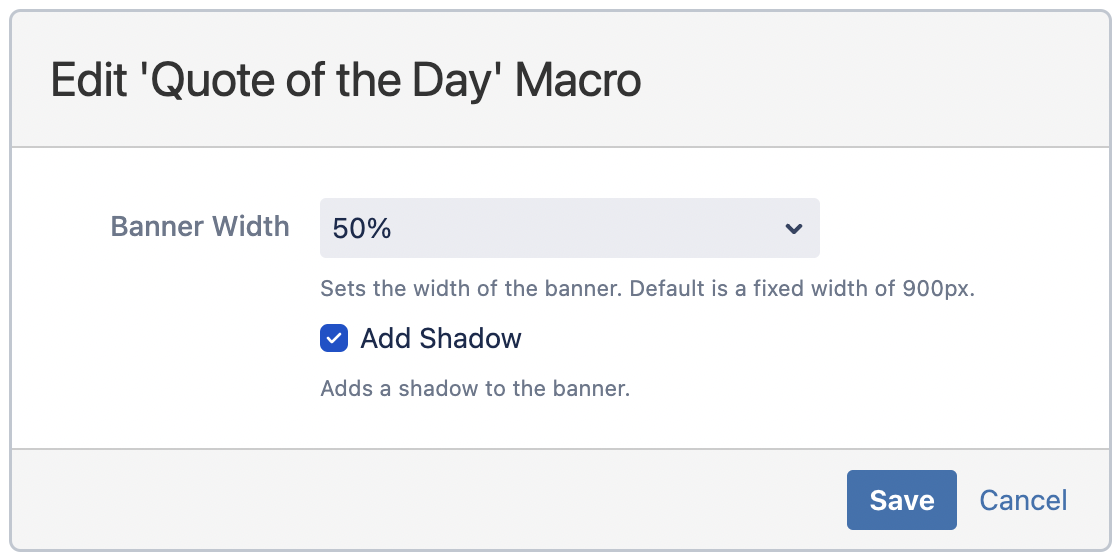Open the Banner Width dropdown
1120x560 pixels.
point(569,228)
